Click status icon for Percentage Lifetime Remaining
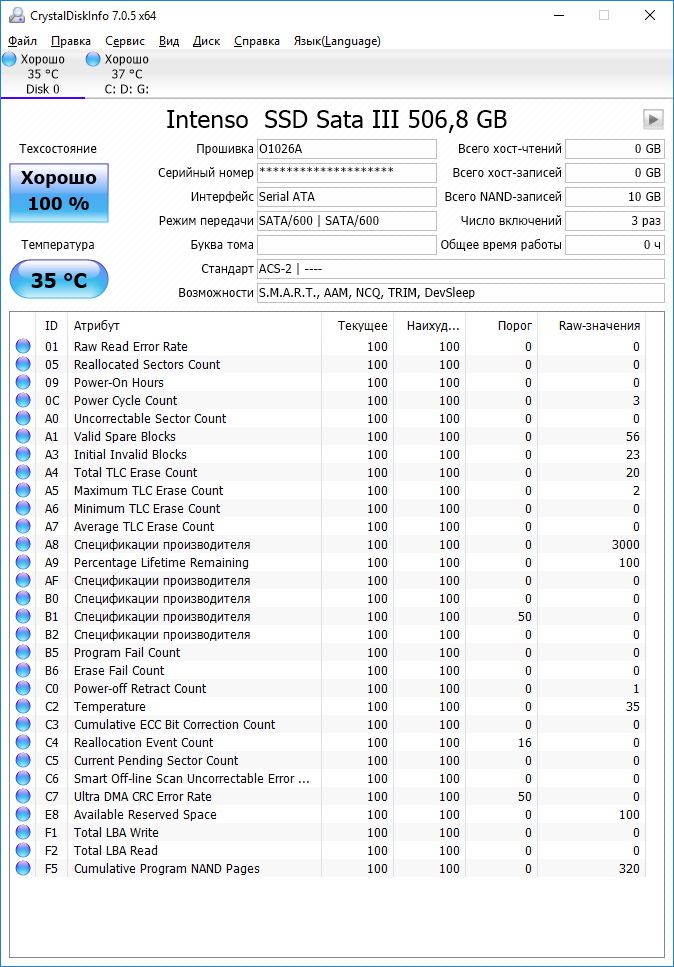The width and height of the screenshot is (674, 967). 23,562
